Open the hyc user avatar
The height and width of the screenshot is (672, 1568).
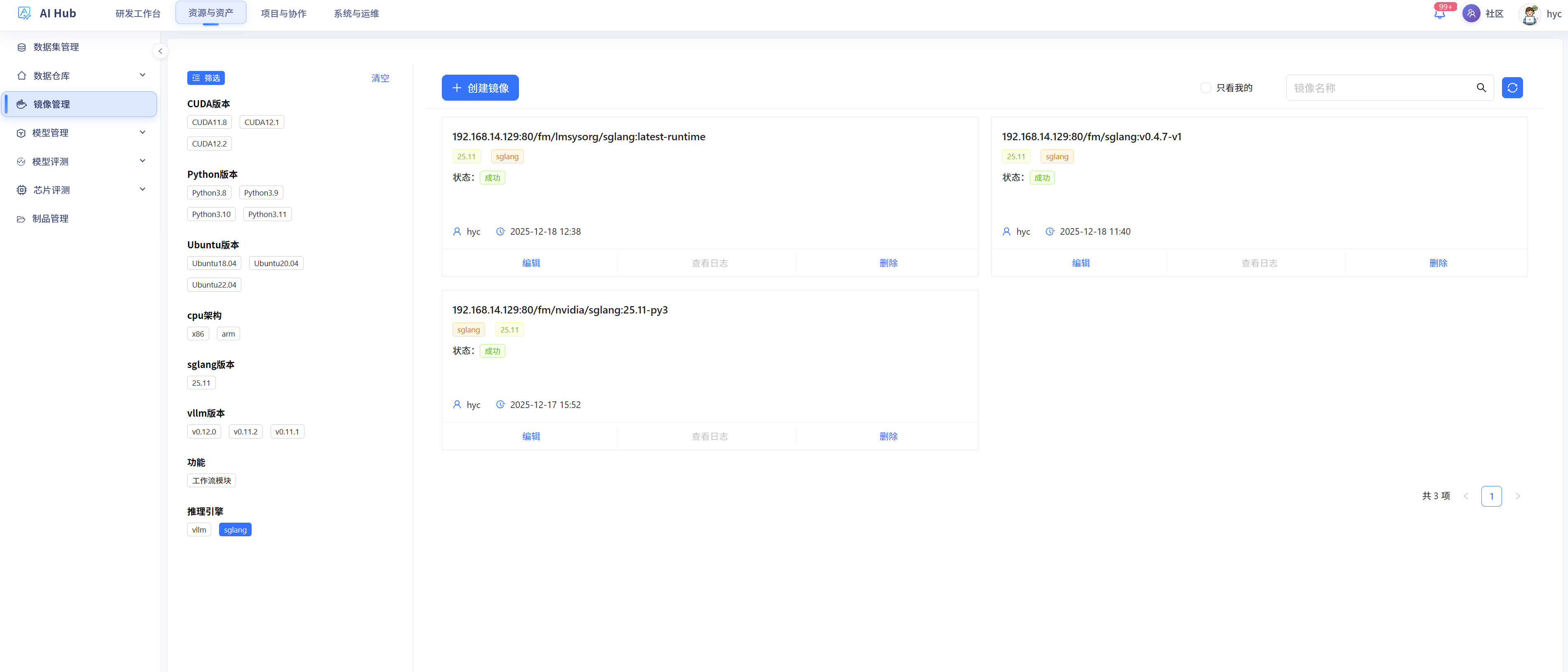(1530, 14)
